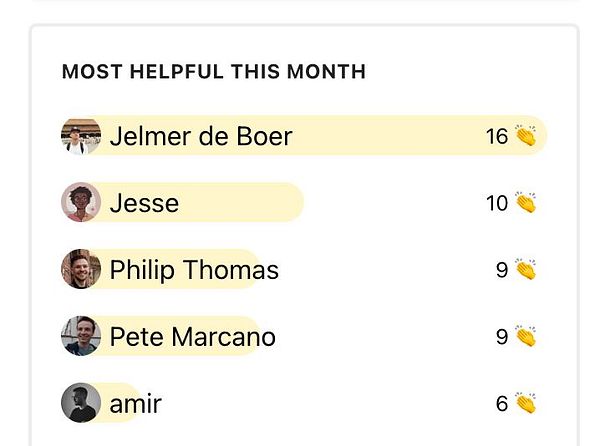Open Jelmer de Boer's profile name link
600x446 pixels.
[x=200, y=136]
